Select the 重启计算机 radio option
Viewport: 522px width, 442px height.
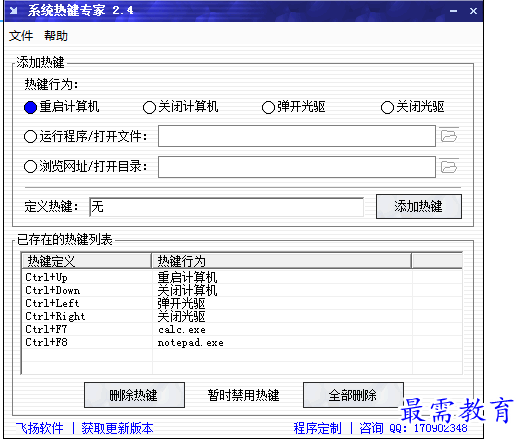click(61, 107)
